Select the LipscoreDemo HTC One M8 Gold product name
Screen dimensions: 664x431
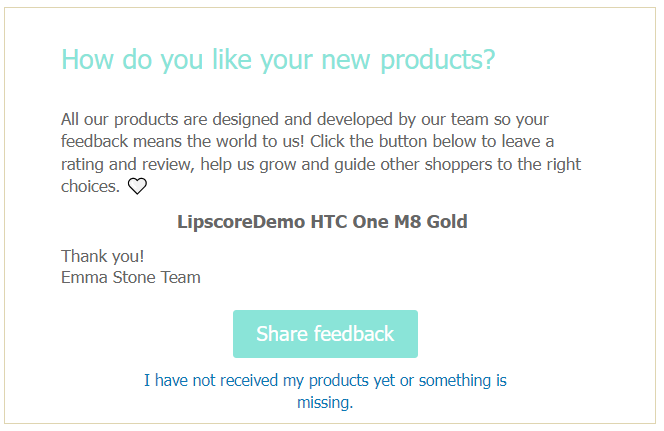(x=322, y=221)
